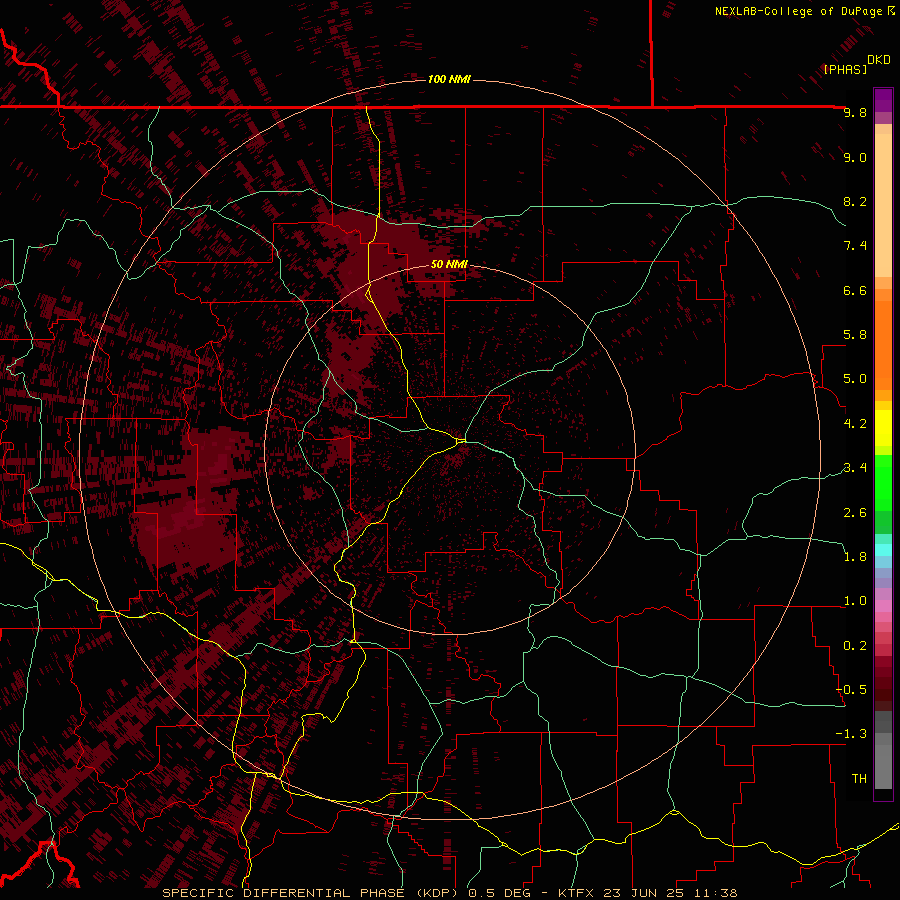
Task: Click the 7.4 scale value
Action: [x=855, y=246]
